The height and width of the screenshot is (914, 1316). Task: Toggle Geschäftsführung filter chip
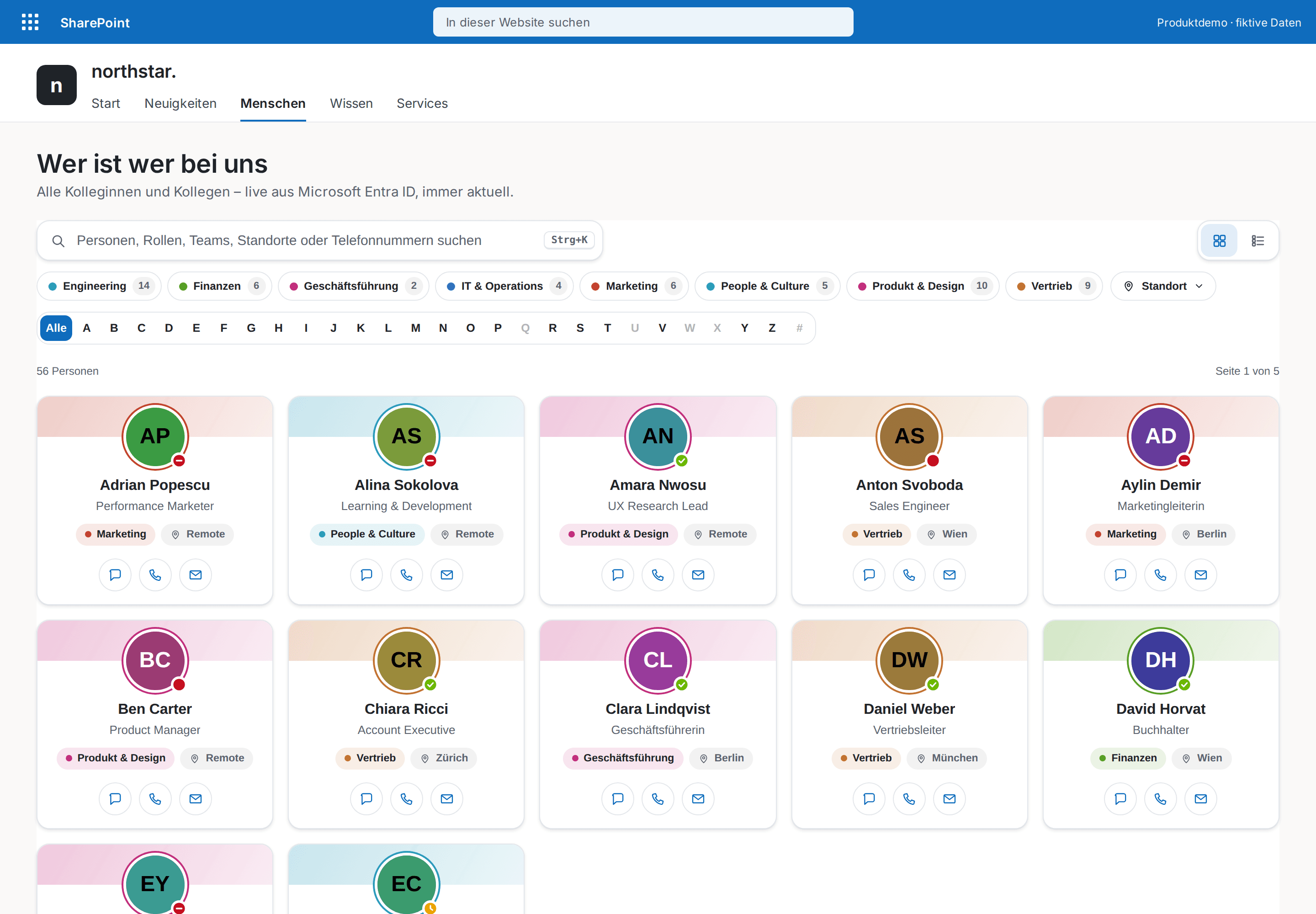tap(353, 286)
